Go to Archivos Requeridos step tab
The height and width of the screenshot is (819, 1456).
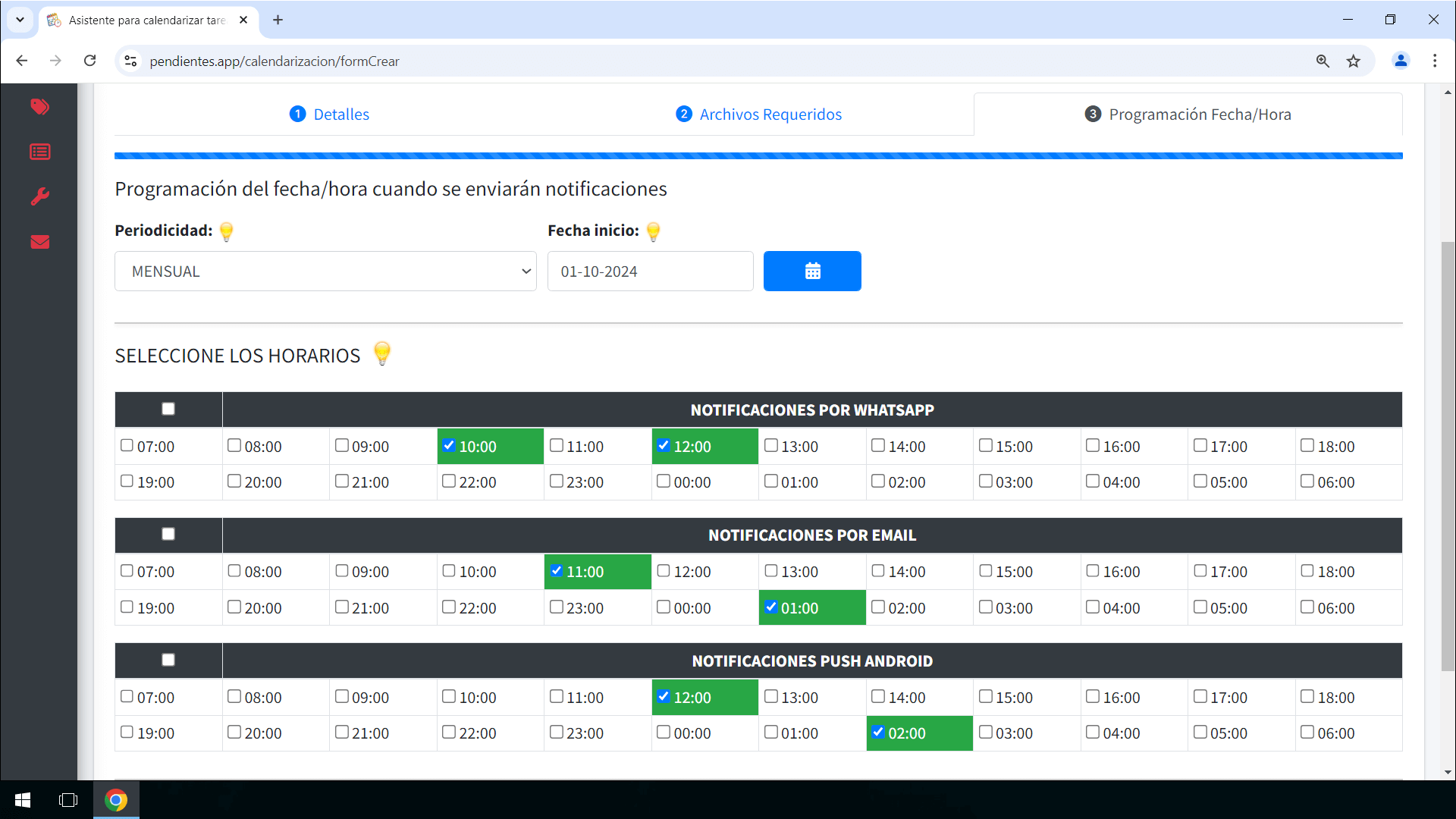click(x=758, y=115)
